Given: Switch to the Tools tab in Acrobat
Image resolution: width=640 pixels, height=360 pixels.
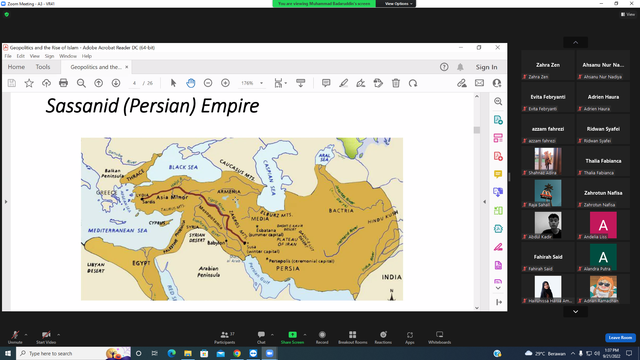Looking at the screenshot, I should [x=43, y=67].
